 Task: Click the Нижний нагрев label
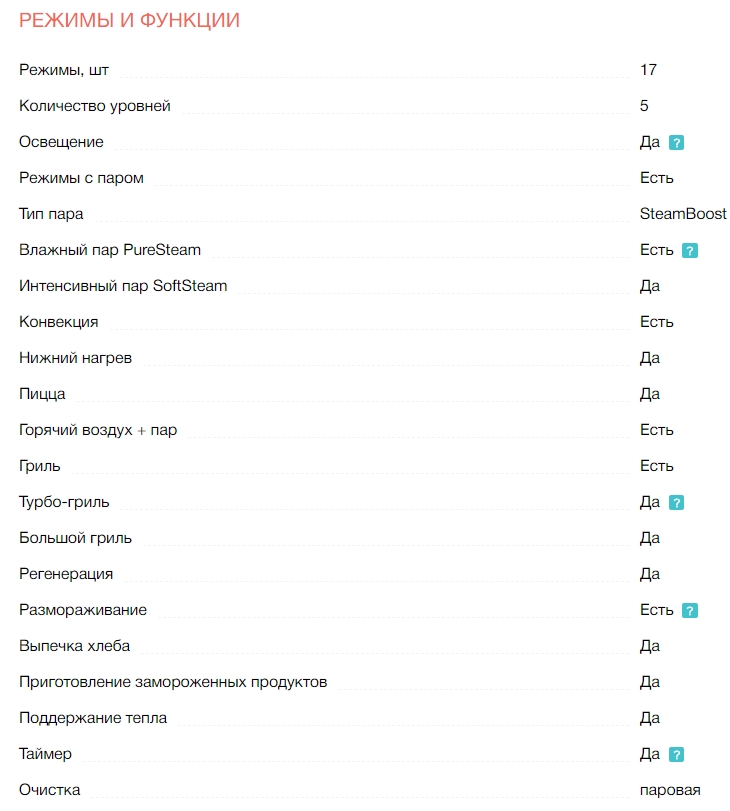[x=75, y=358]
